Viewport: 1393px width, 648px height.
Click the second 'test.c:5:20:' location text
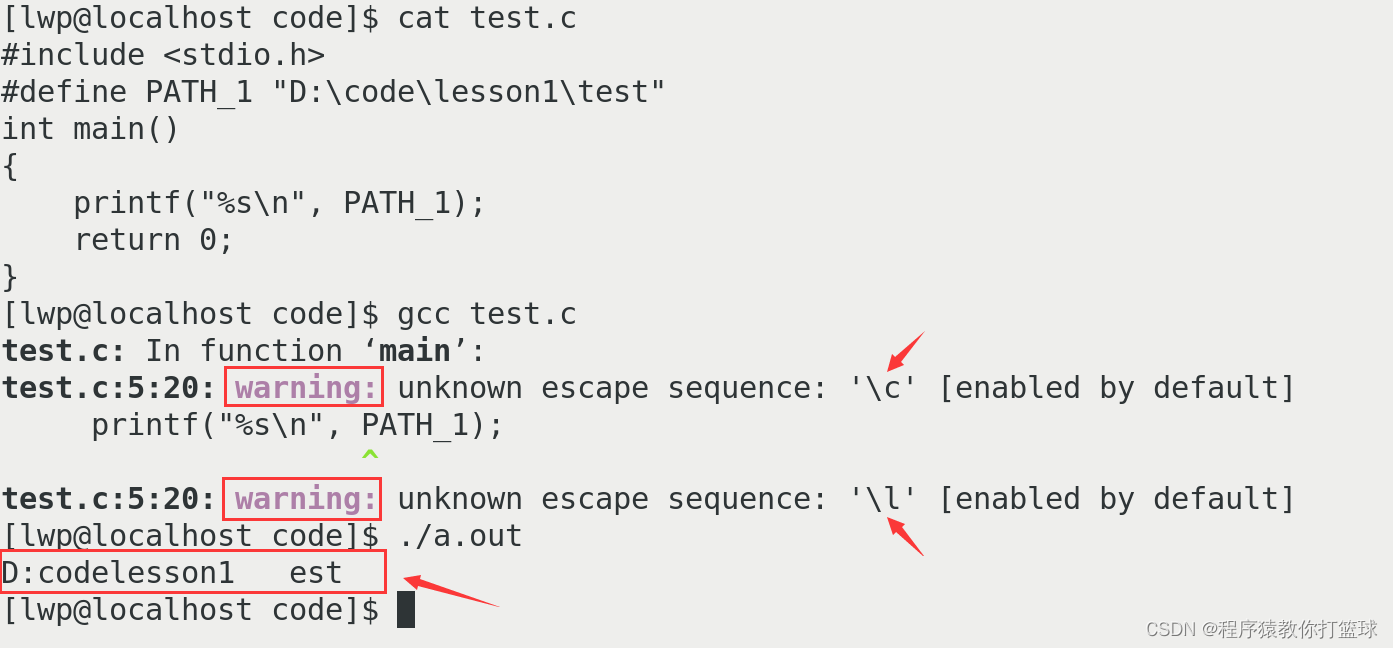109,499
